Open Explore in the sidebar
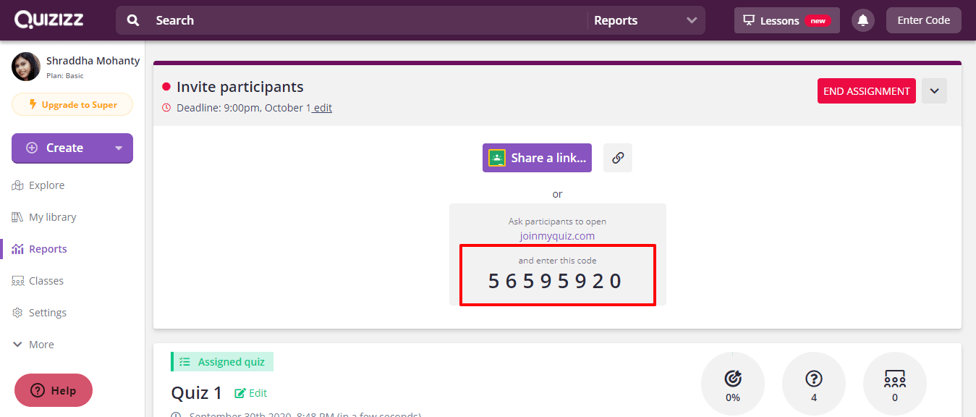 coord(46,185)
